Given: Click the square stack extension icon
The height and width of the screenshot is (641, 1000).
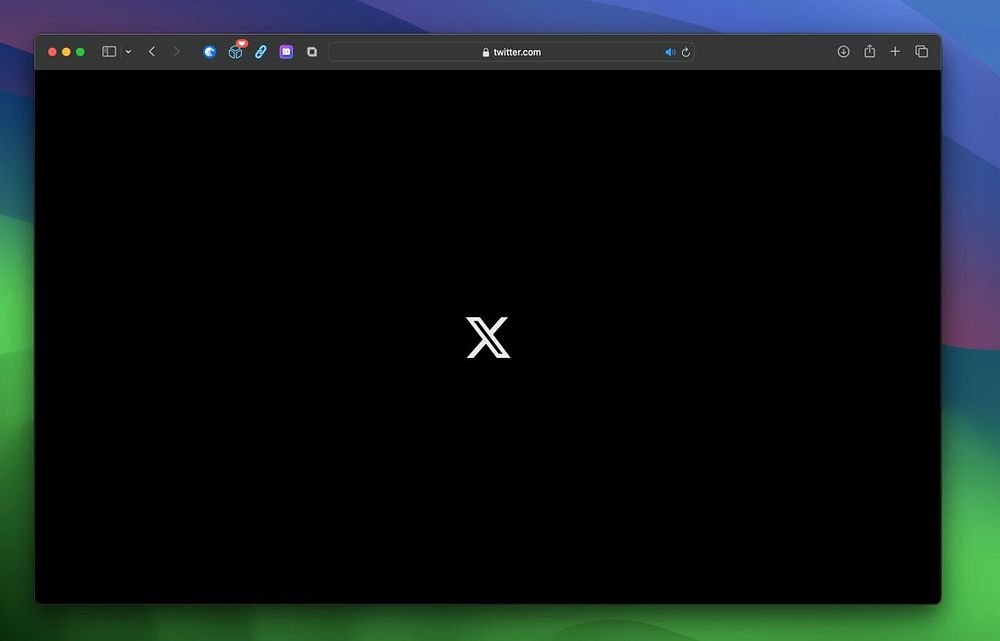Looking at the screenshot, I should 312,52.
